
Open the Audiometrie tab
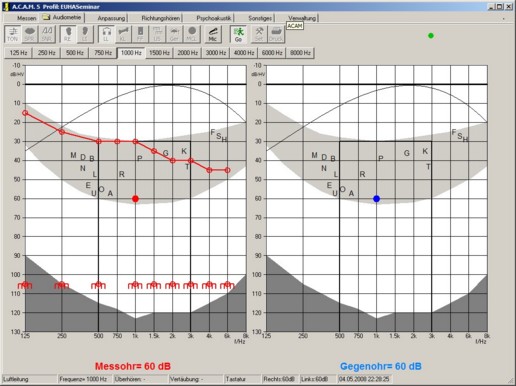[62, 17]
